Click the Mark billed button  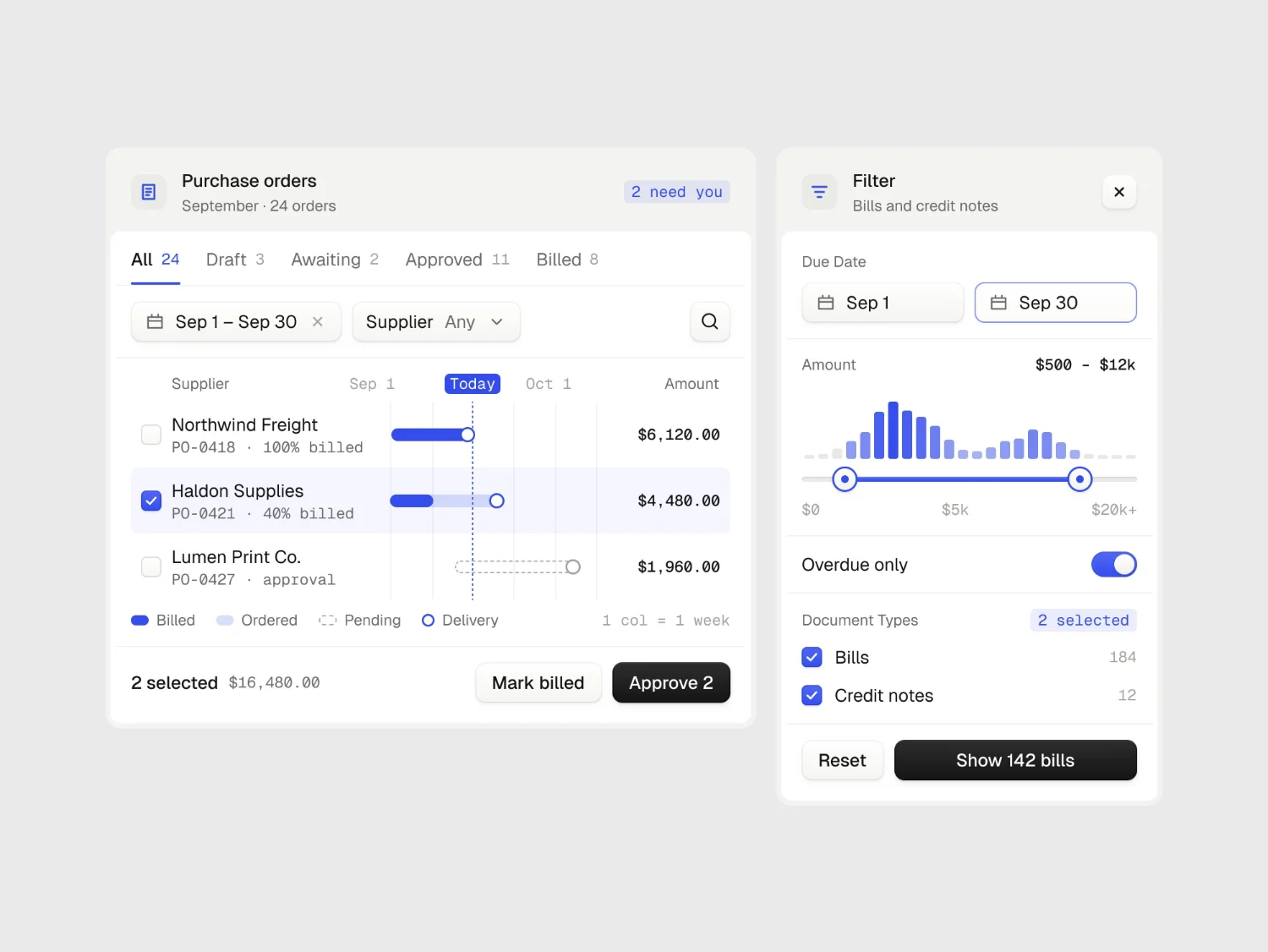tap(538, 682)
